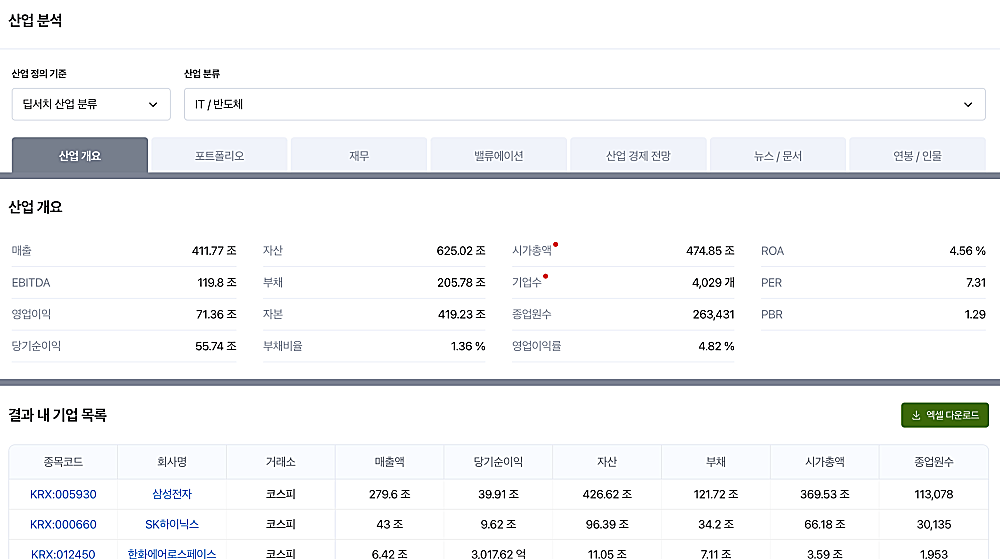
Task: Click the 엑셀 다운로드 button
Action: (x=945, y=415)
